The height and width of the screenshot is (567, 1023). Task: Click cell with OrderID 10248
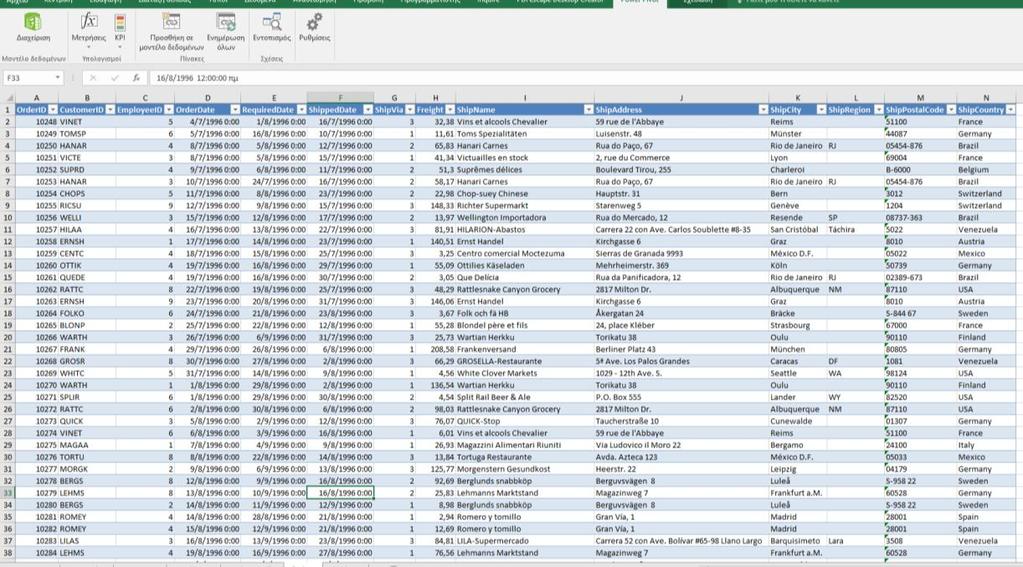click(37, 122)
